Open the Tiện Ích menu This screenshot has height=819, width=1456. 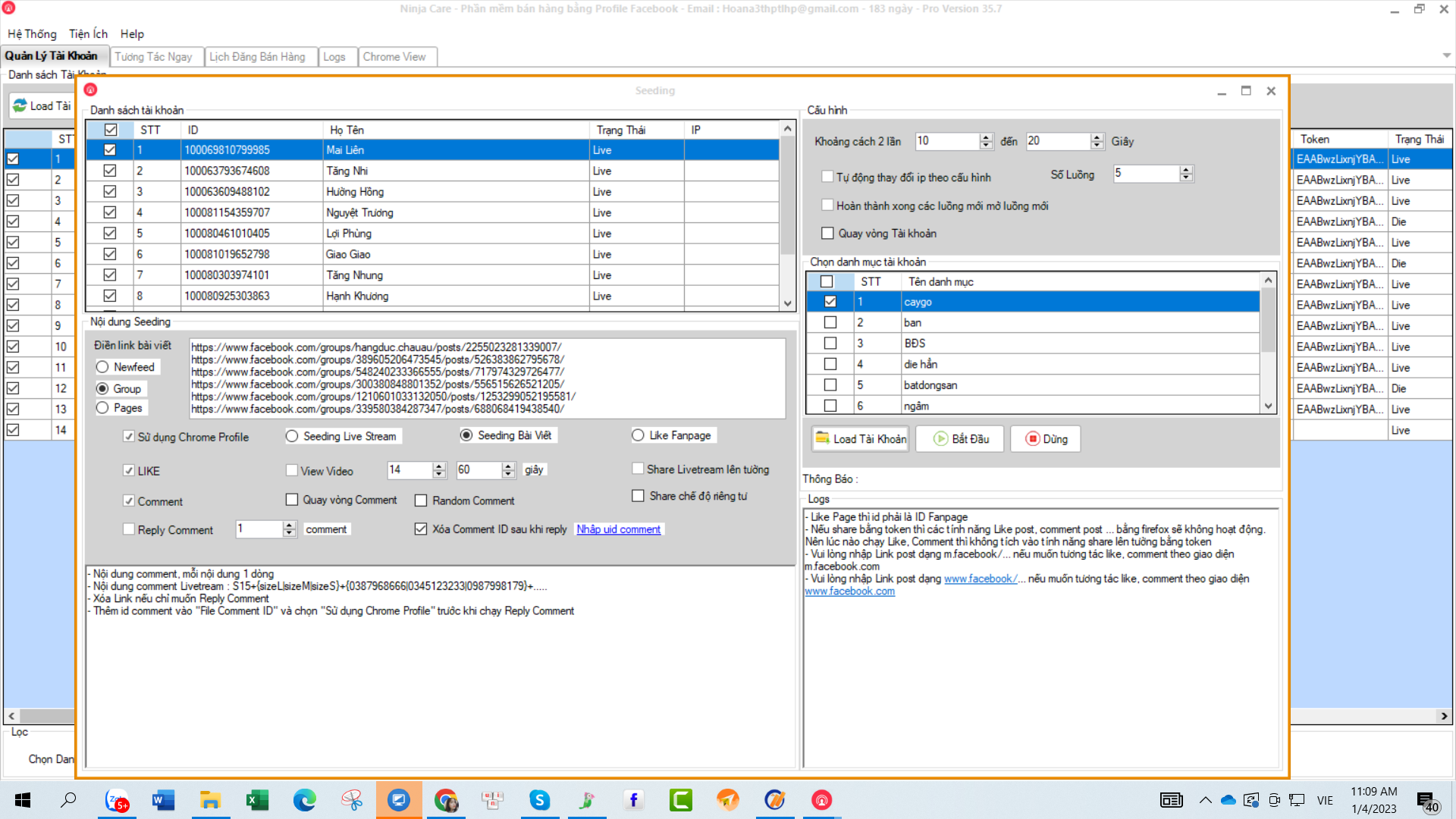[x=88, y=34]
